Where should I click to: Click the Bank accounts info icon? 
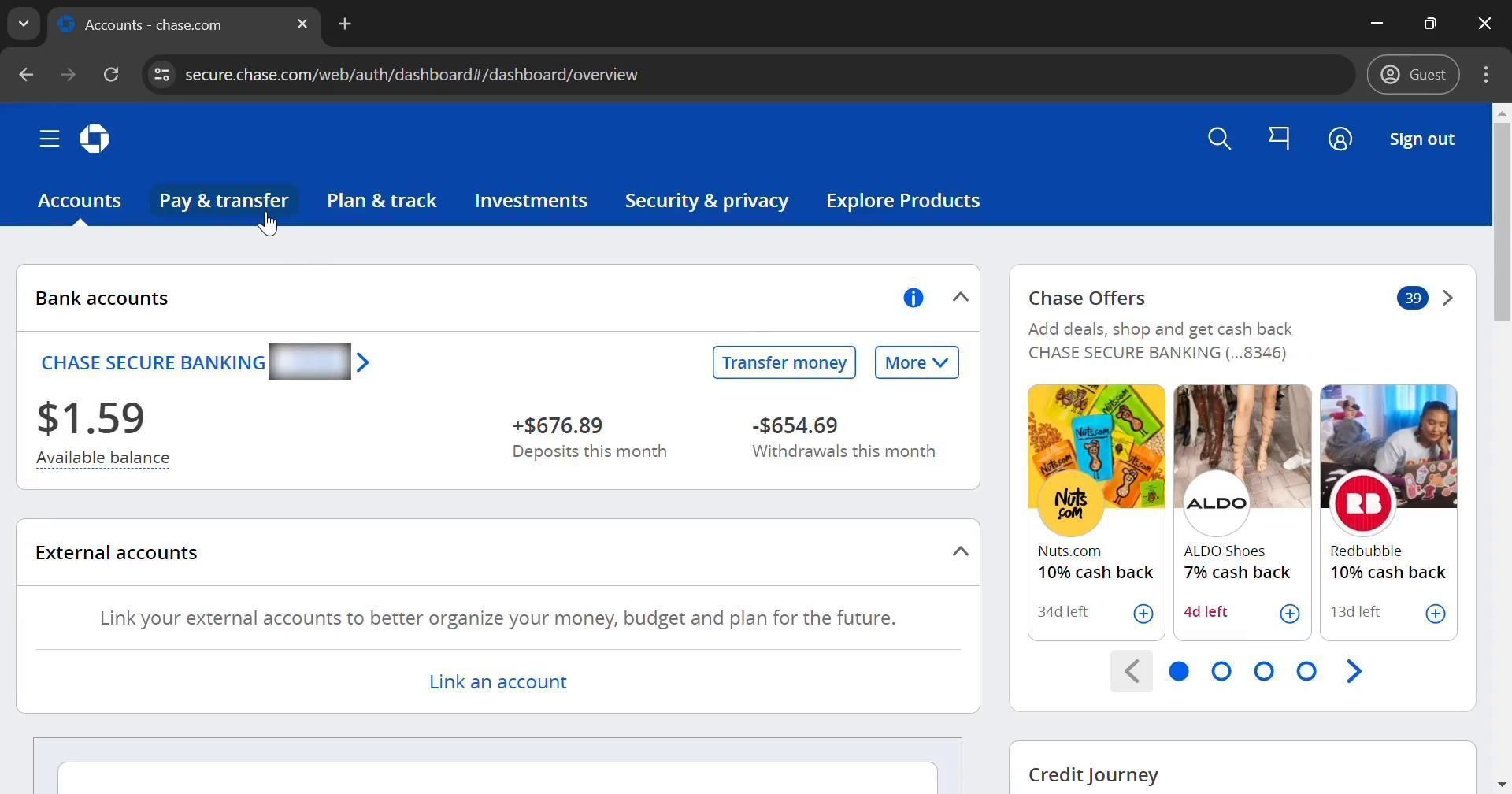(x=913, y=298)
